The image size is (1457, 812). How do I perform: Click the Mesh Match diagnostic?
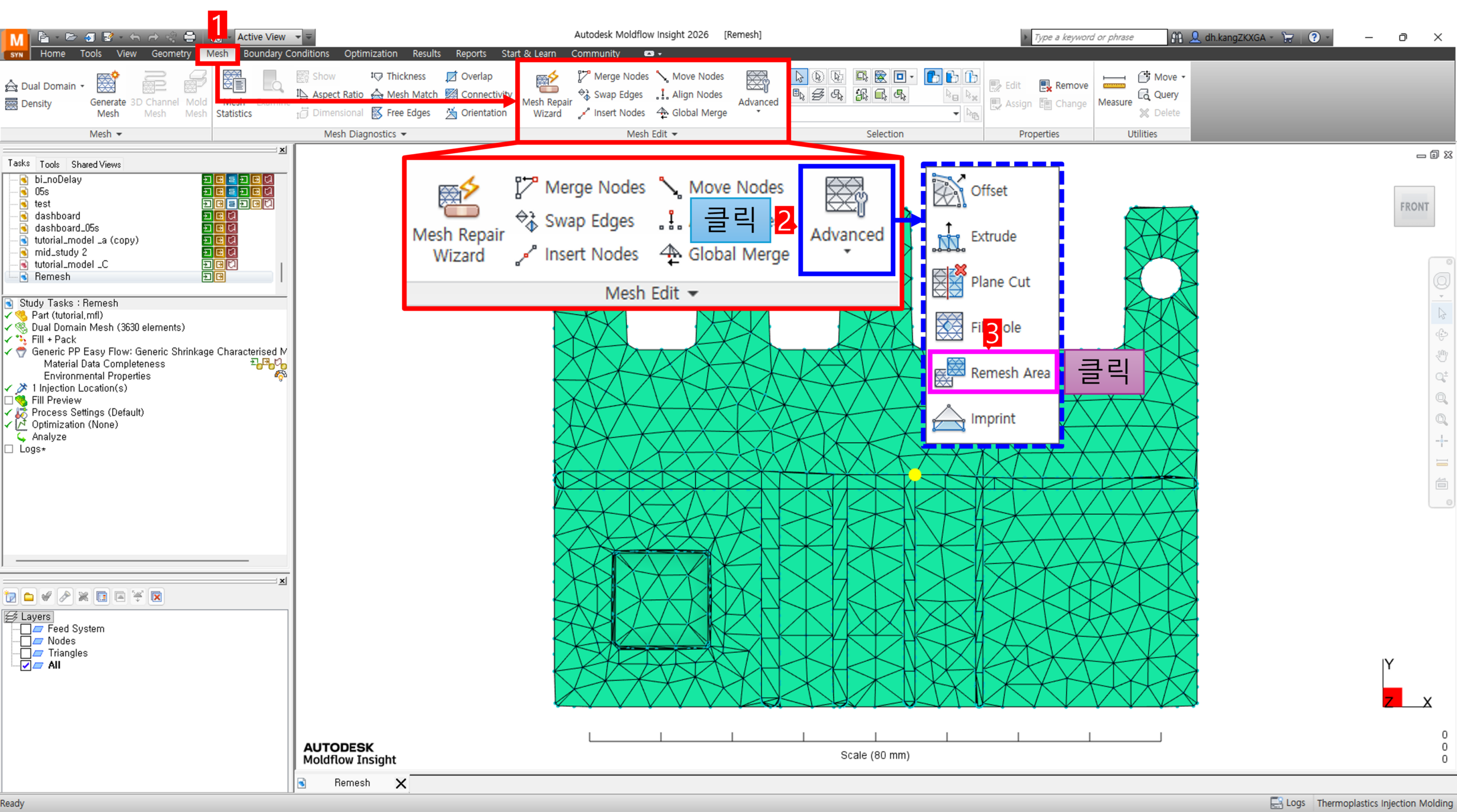[405, 94]
